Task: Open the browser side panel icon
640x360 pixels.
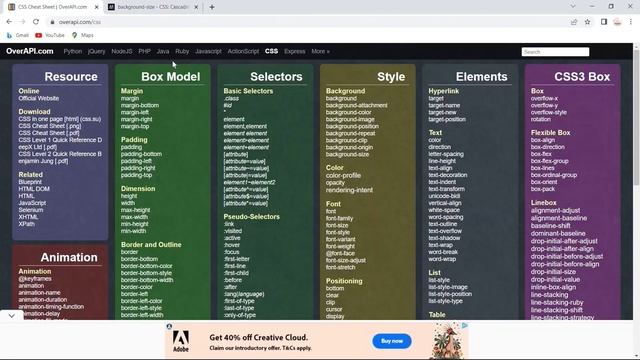Action: [x=604, y=22]
